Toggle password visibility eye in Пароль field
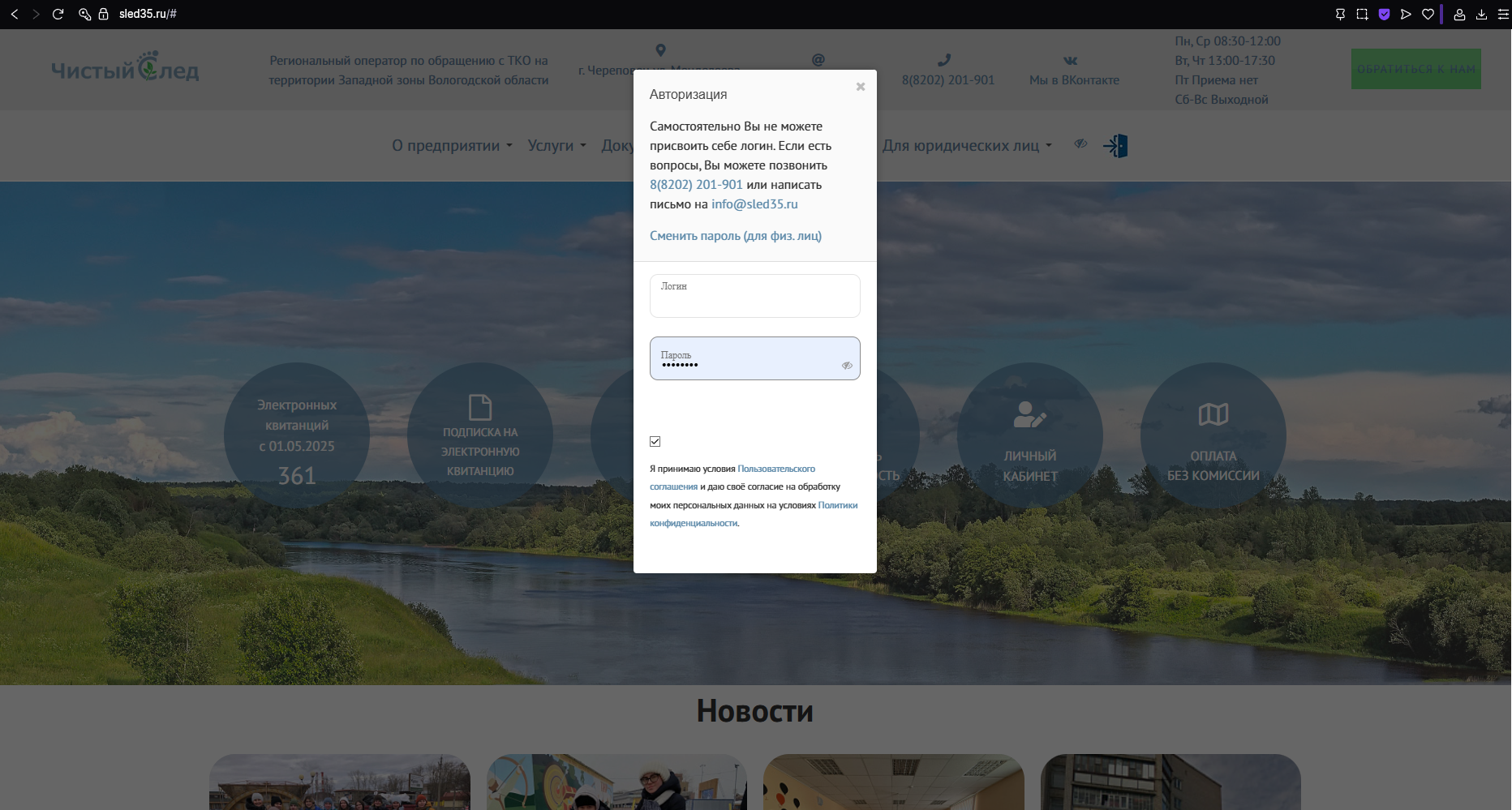Image resolution: width=1512 pixels, height=810 pixels. click(x=847, y=366)
